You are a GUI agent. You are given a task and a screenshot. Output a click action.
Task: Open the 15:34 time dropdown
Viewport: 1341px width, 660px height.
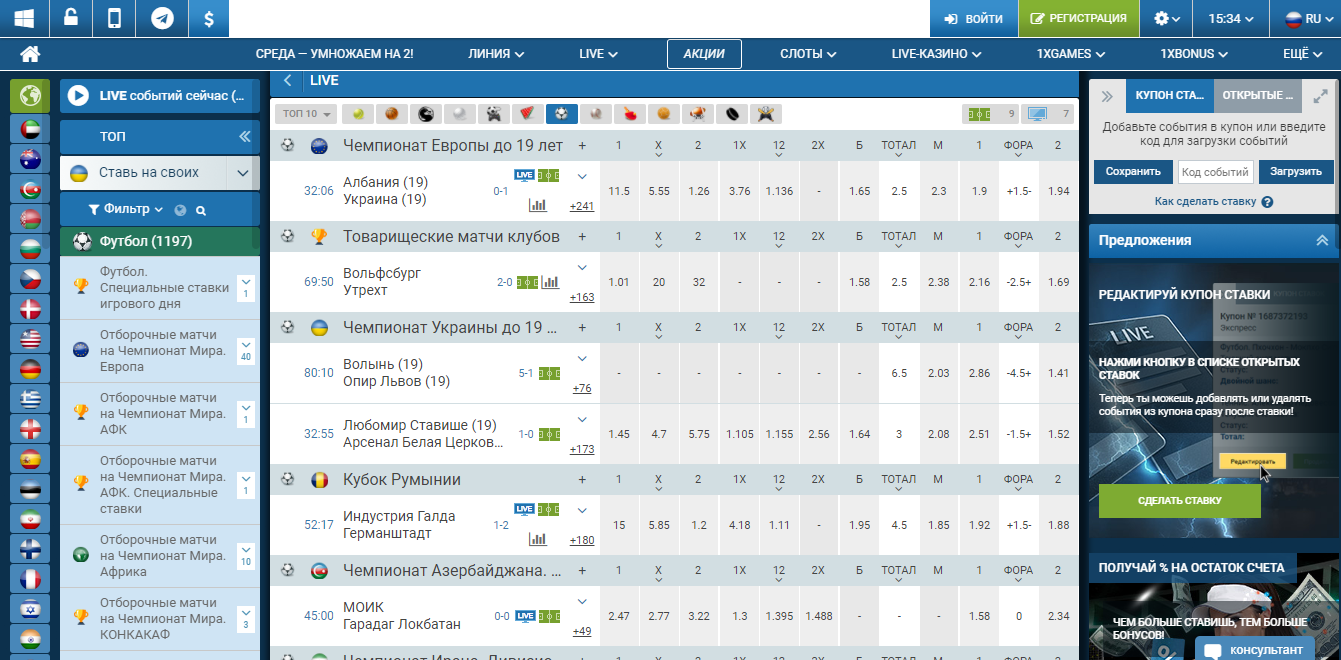point(1231,18)
